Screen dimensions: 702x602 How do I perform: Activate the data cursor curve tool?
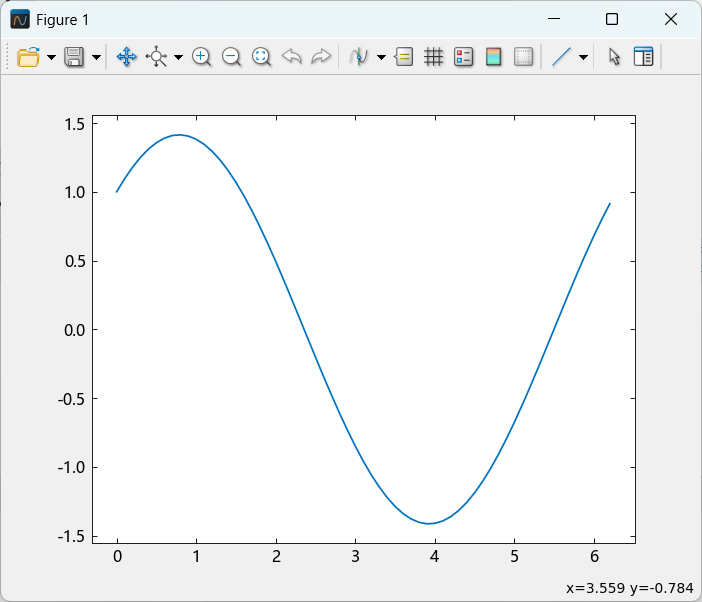359,57
